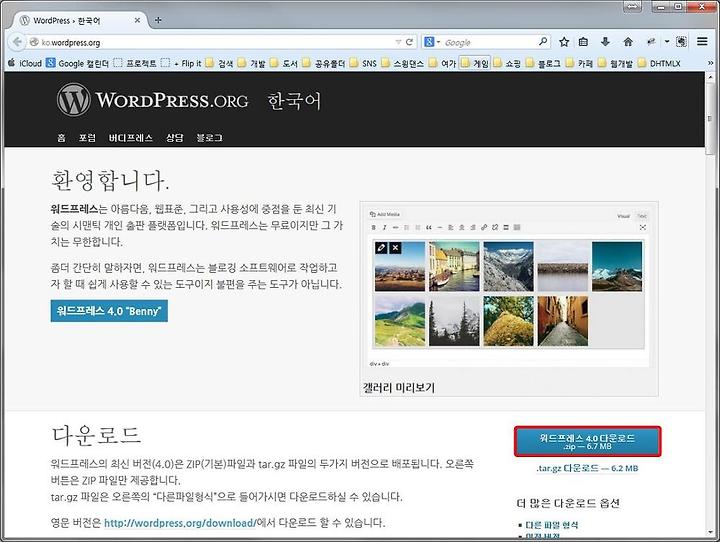Viewport: 720px width, 542px height.
Task: Open the 포럼 navigation item
Action: 87,138
